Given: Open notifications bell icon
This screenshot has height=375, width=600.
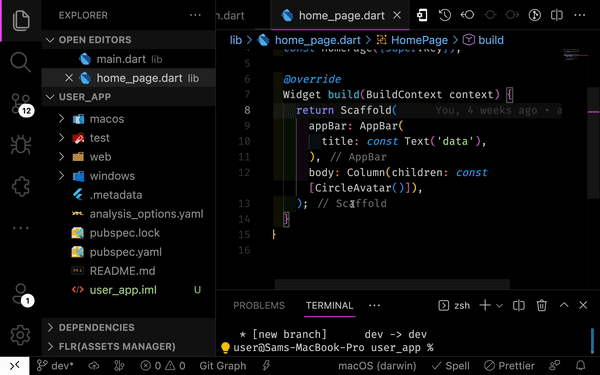Looking at the screenshot, I should tap(580, 366).
